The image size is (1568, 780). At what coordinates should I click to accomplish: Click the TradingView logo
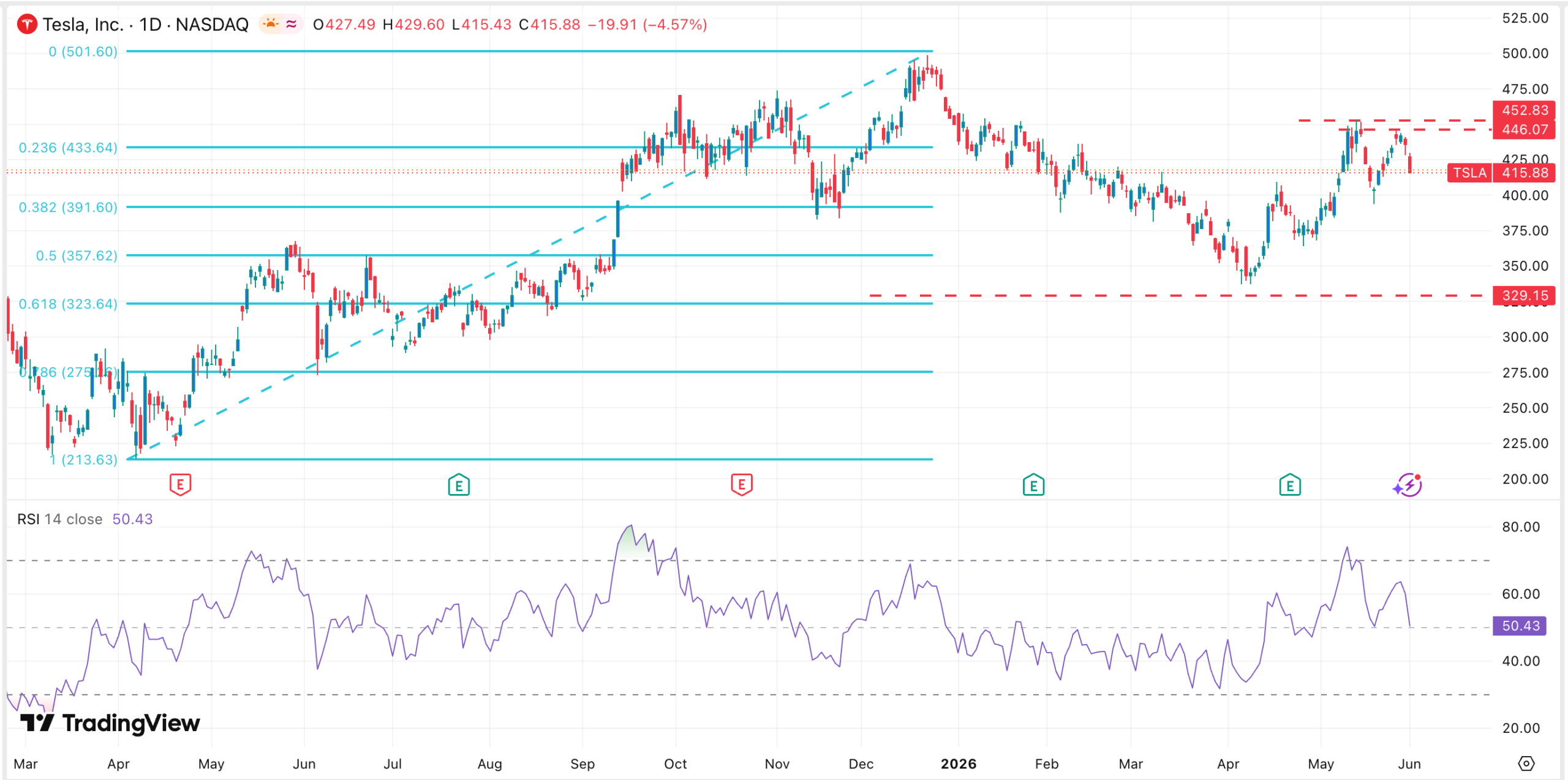click(x=110, y=723)
